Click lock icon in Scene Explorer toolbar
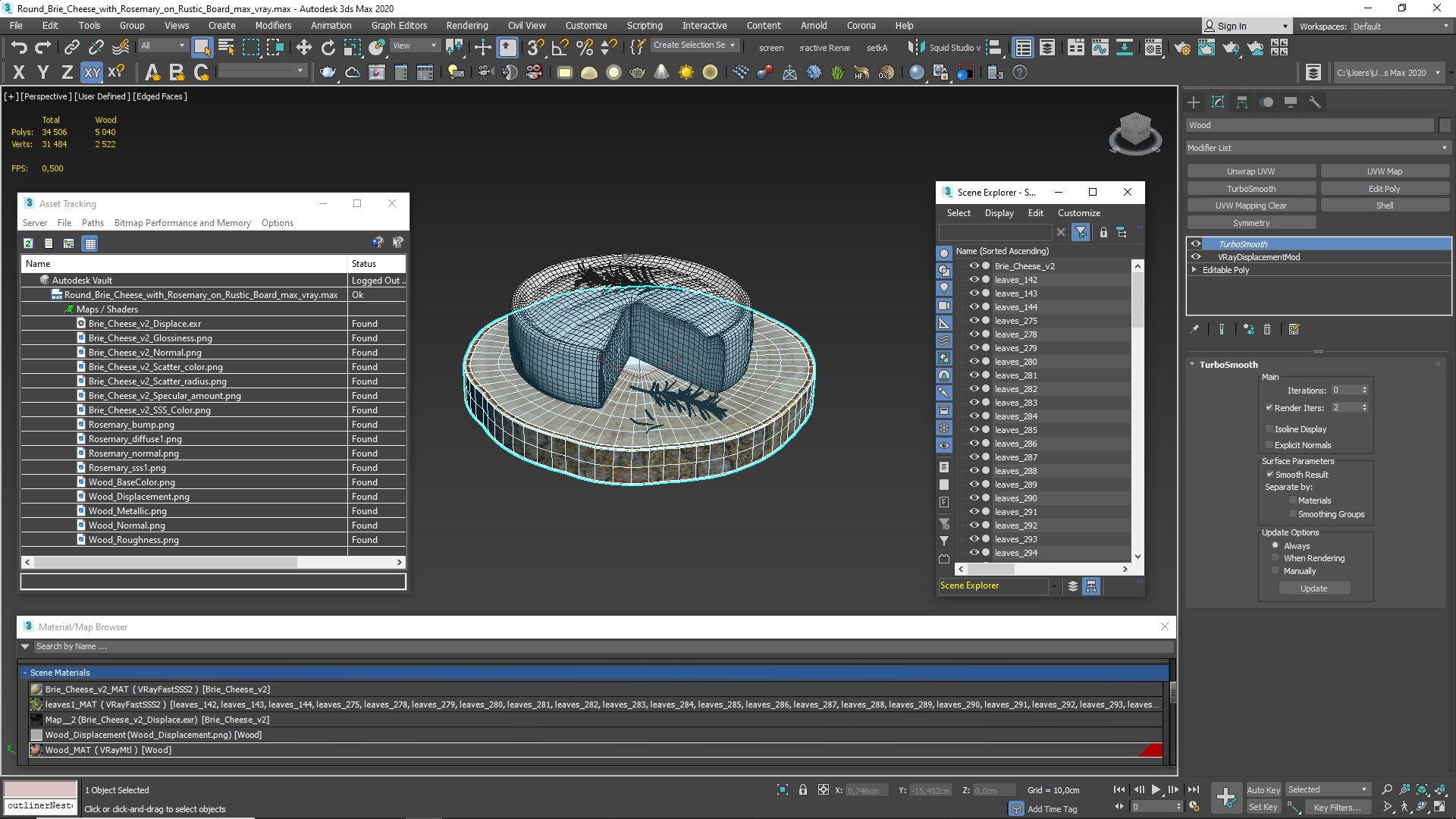1456x819 pixels. point(1103,232)
